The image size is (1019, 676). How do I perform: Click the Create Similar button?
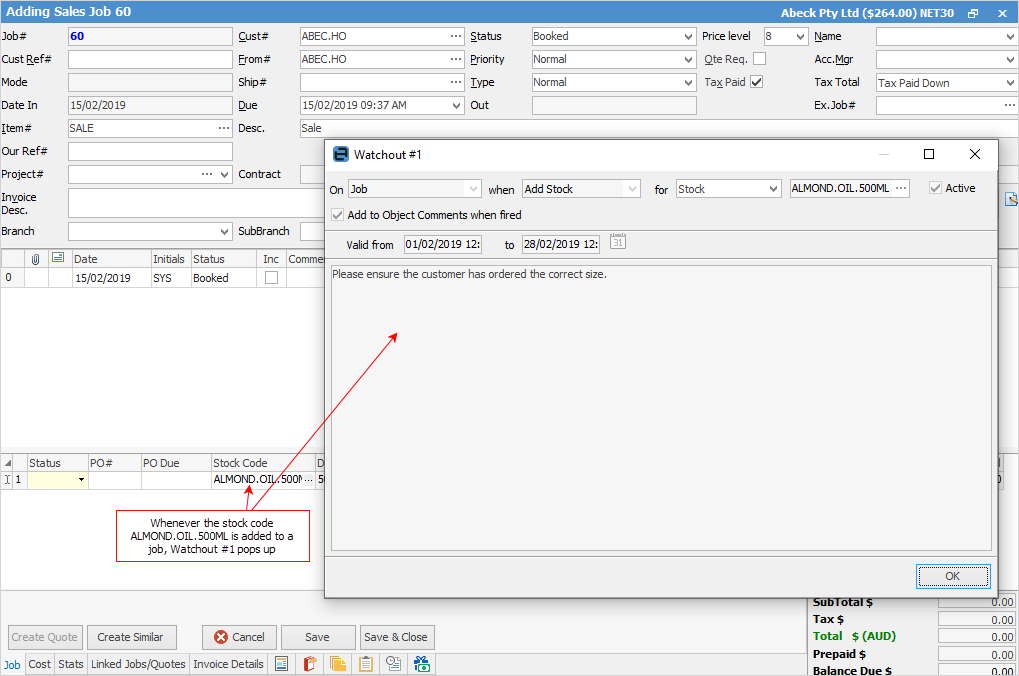tap(132, 637)
